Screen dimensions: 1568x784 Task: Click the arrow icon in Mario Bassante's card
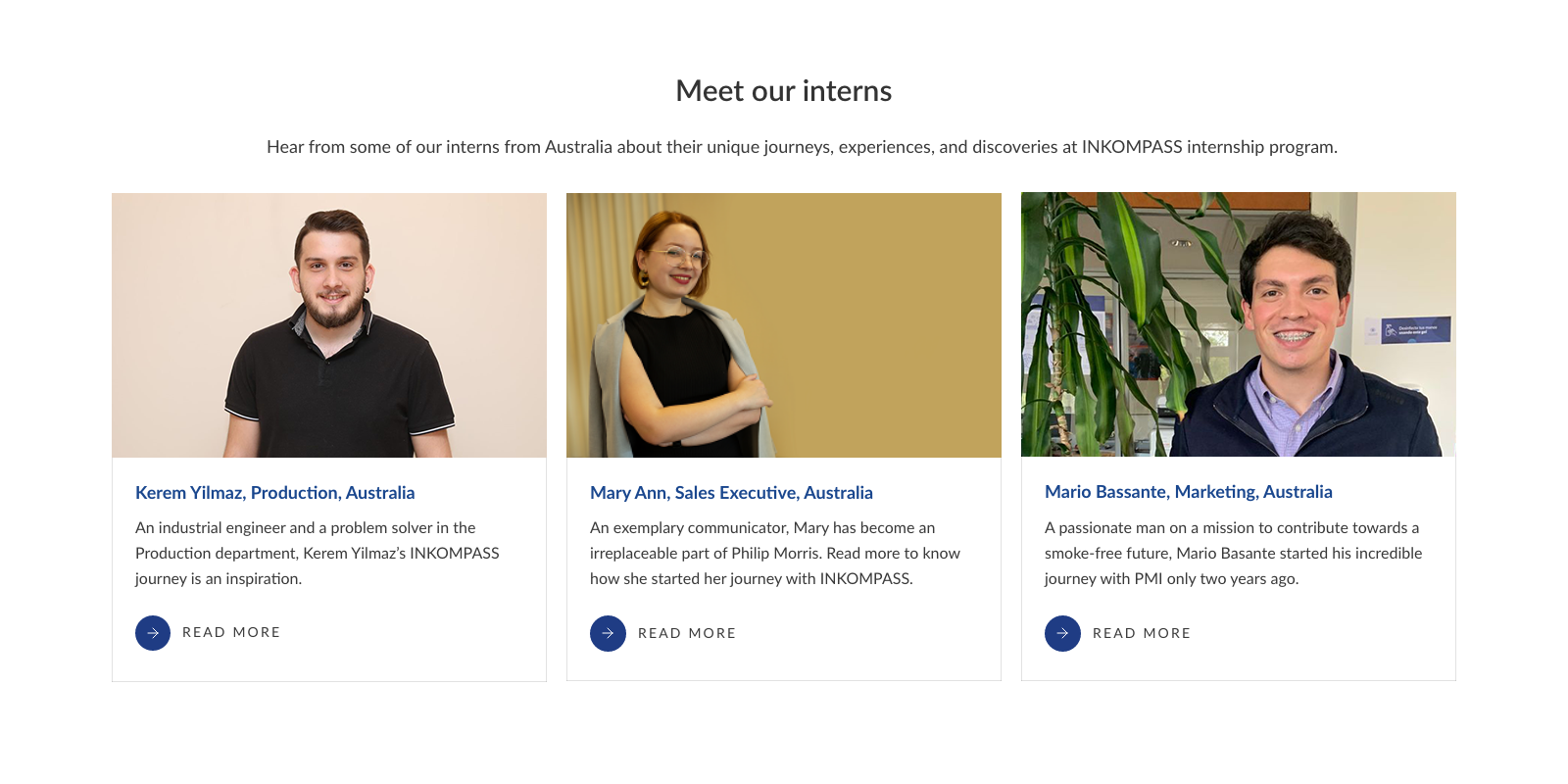tap(1062, 634)
